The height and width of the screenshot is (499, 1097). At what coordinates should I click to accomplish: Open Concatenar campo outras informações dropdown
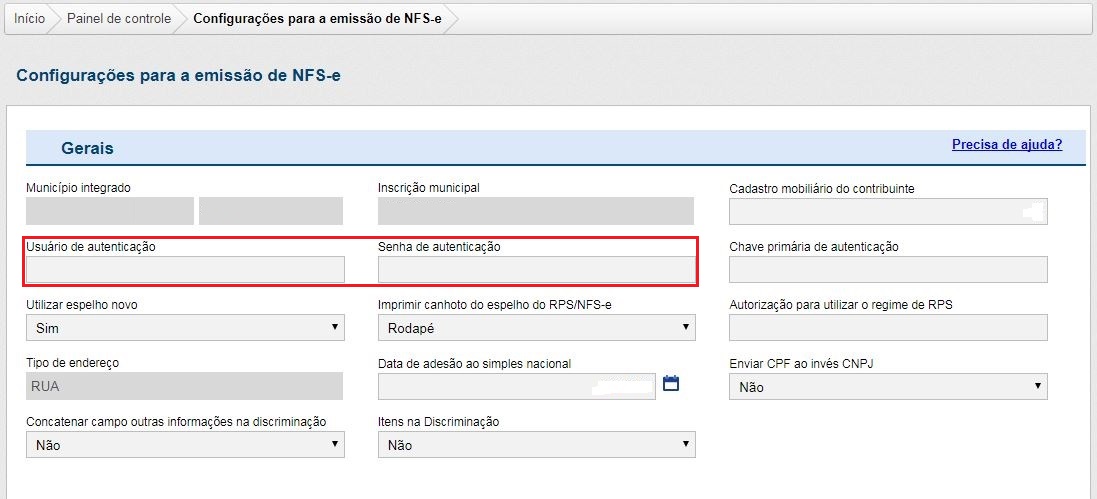pyautogui.click(x=185, y=445)
